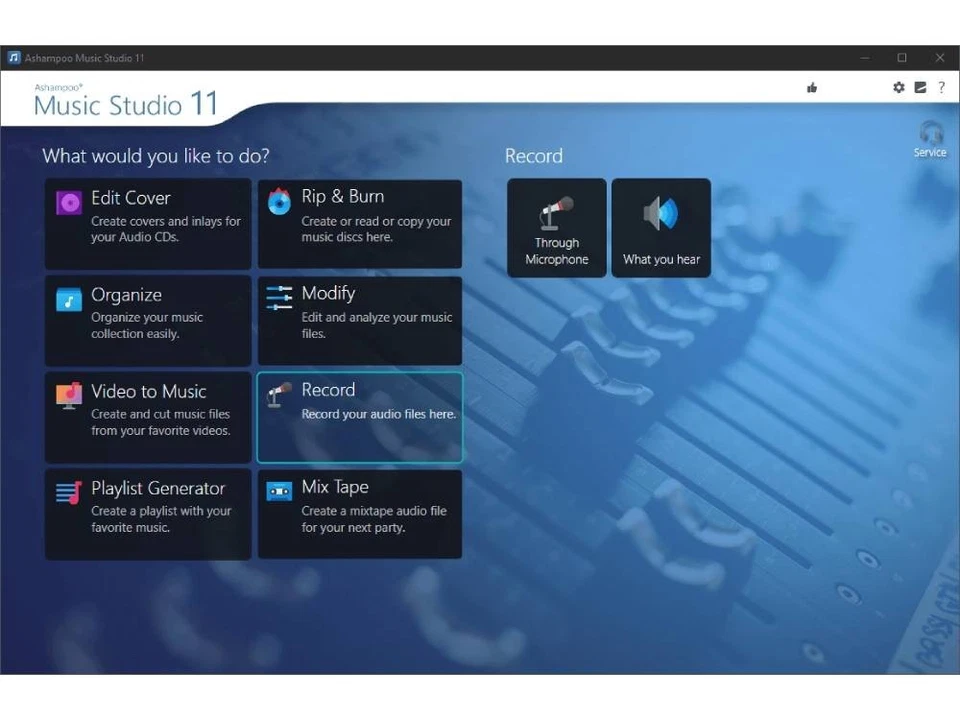960x720 pixels.
Task: Click the Organize music folder icon
Action: 69,299
